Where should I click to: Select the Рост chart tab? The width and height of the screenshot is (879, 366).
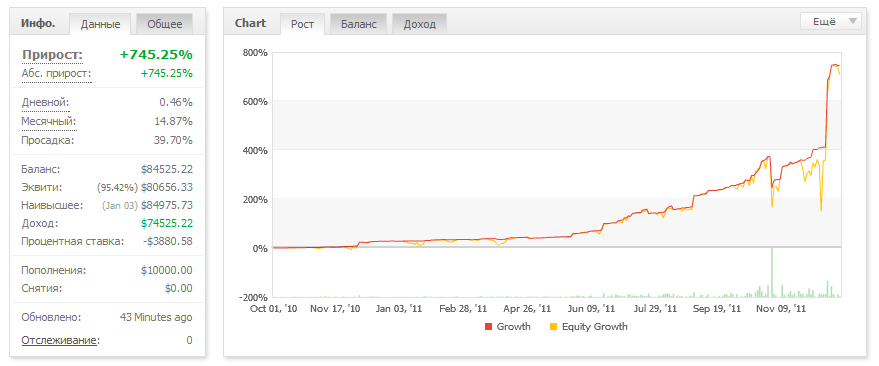(x=303, y=24)
